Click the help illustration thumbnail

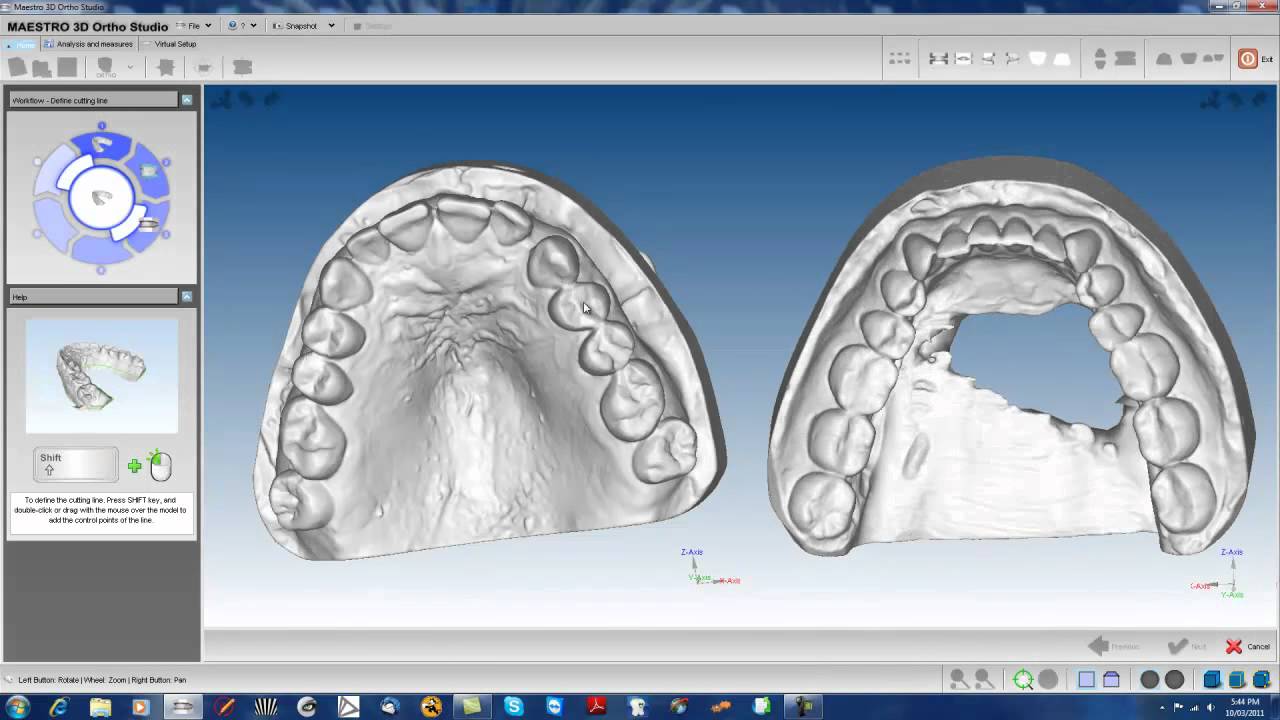(102, 376)
